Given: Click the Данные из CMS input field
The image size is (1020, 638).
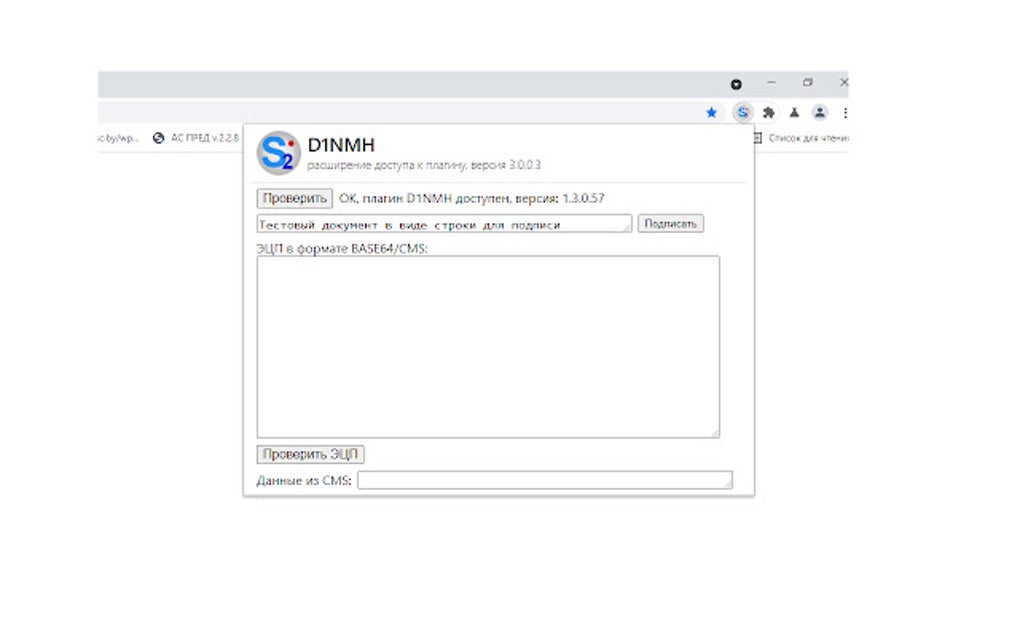Looking at the screenshot, I should [545, 480].
